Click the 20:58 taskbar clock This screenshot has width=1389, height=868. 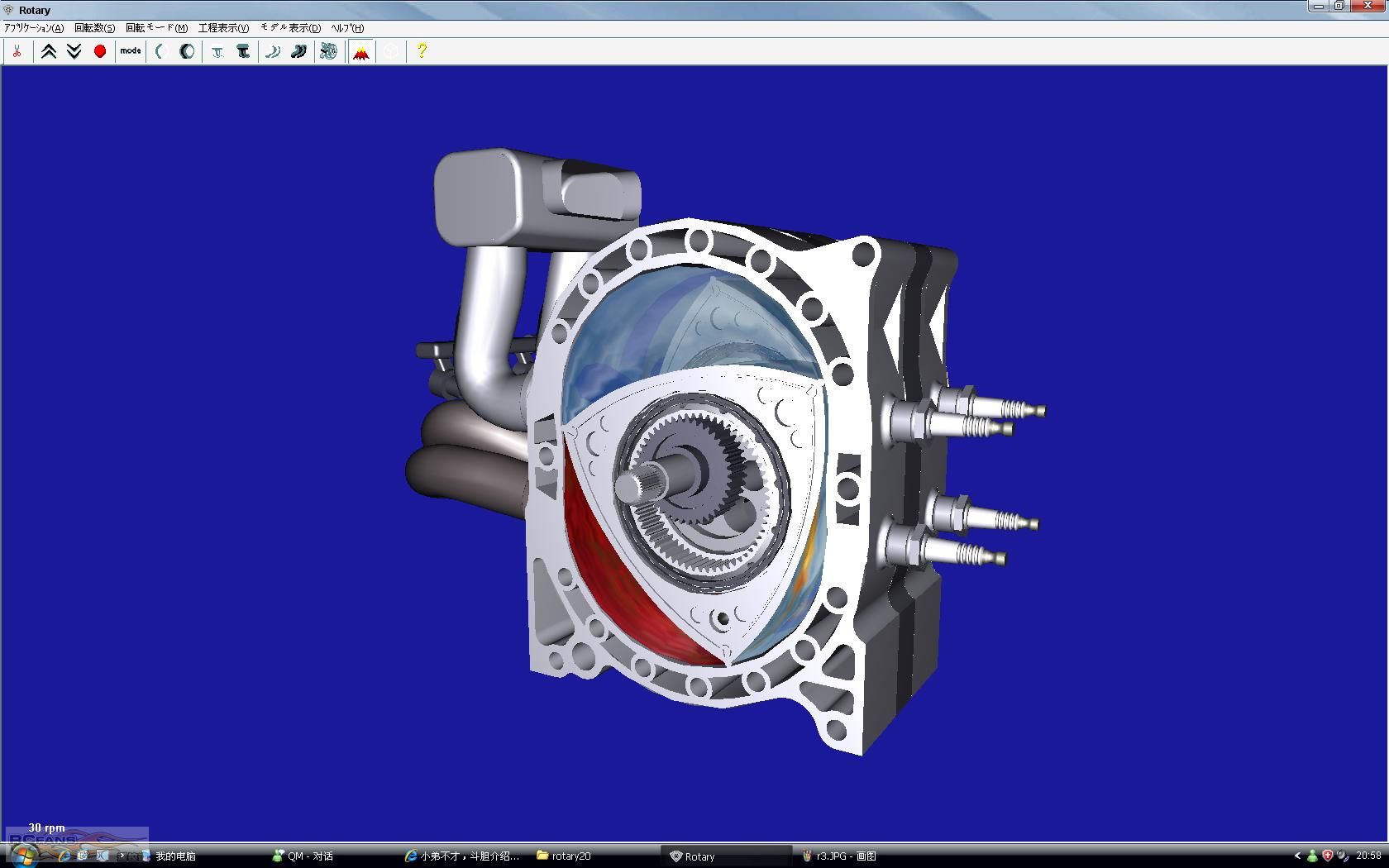tap(1369, 856)
